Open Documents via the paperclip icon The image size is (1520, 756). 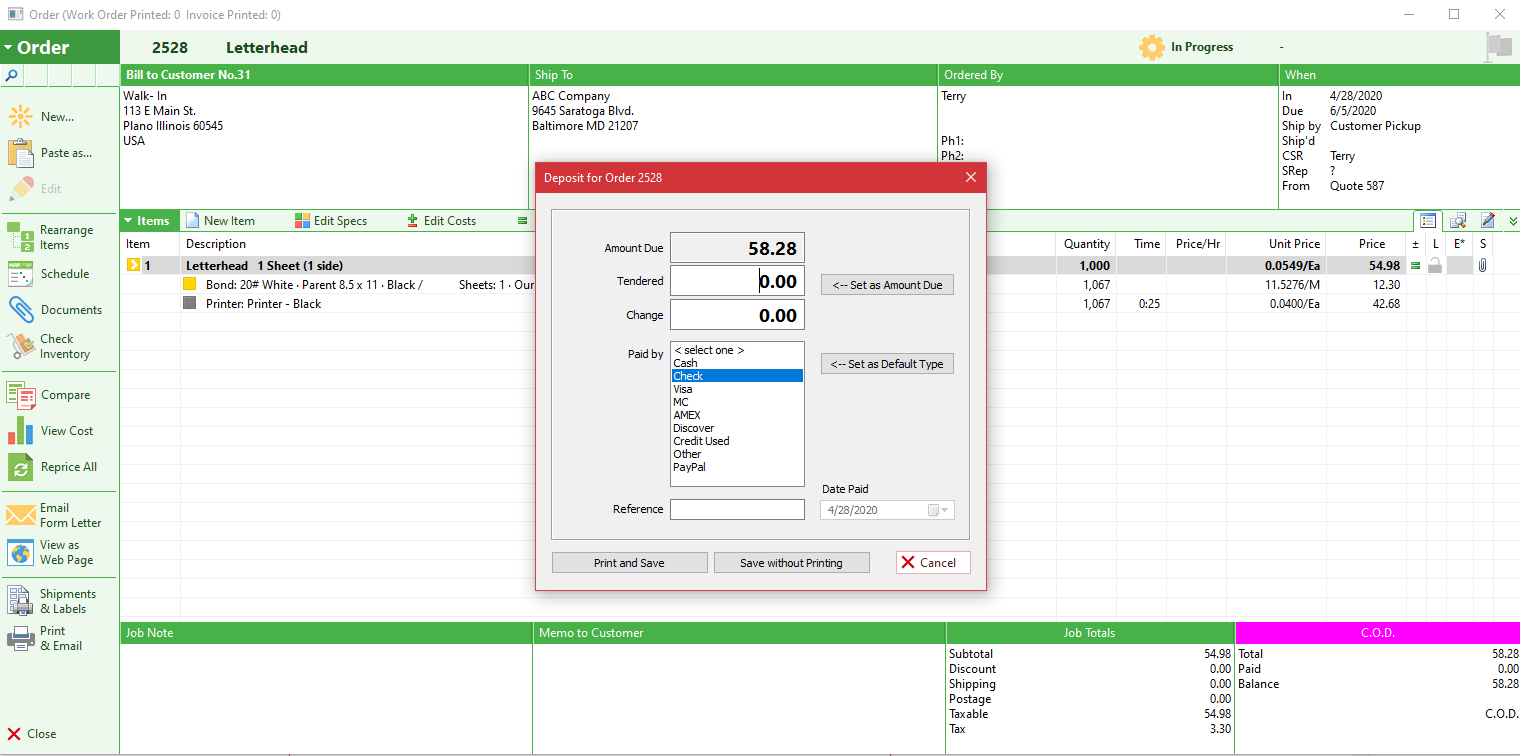20,310
